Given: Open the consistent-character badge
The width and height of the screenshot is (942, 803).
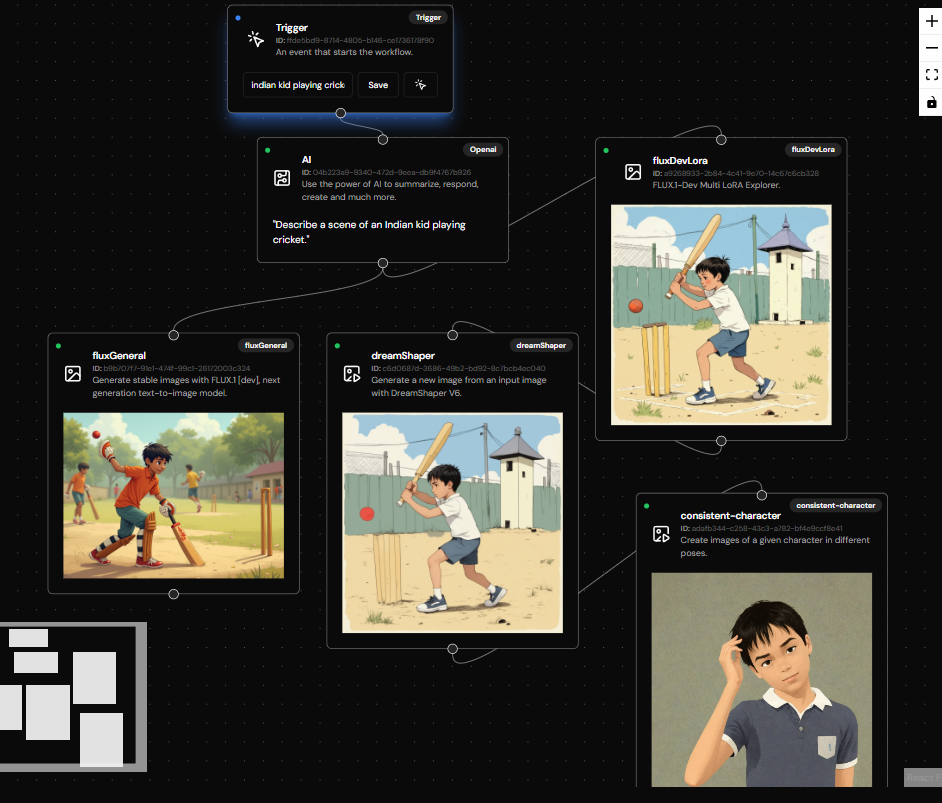Looking at the screenshot, I should (836, 505).
